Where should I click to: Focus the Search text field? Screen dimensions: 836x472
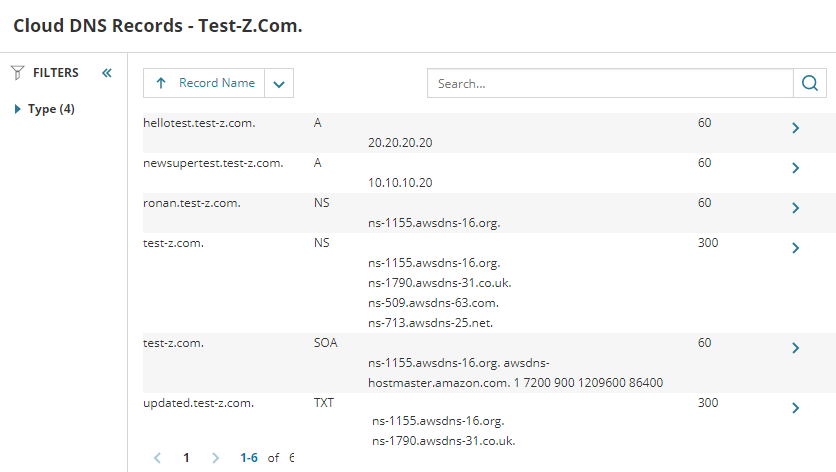(x=610, y=84)
